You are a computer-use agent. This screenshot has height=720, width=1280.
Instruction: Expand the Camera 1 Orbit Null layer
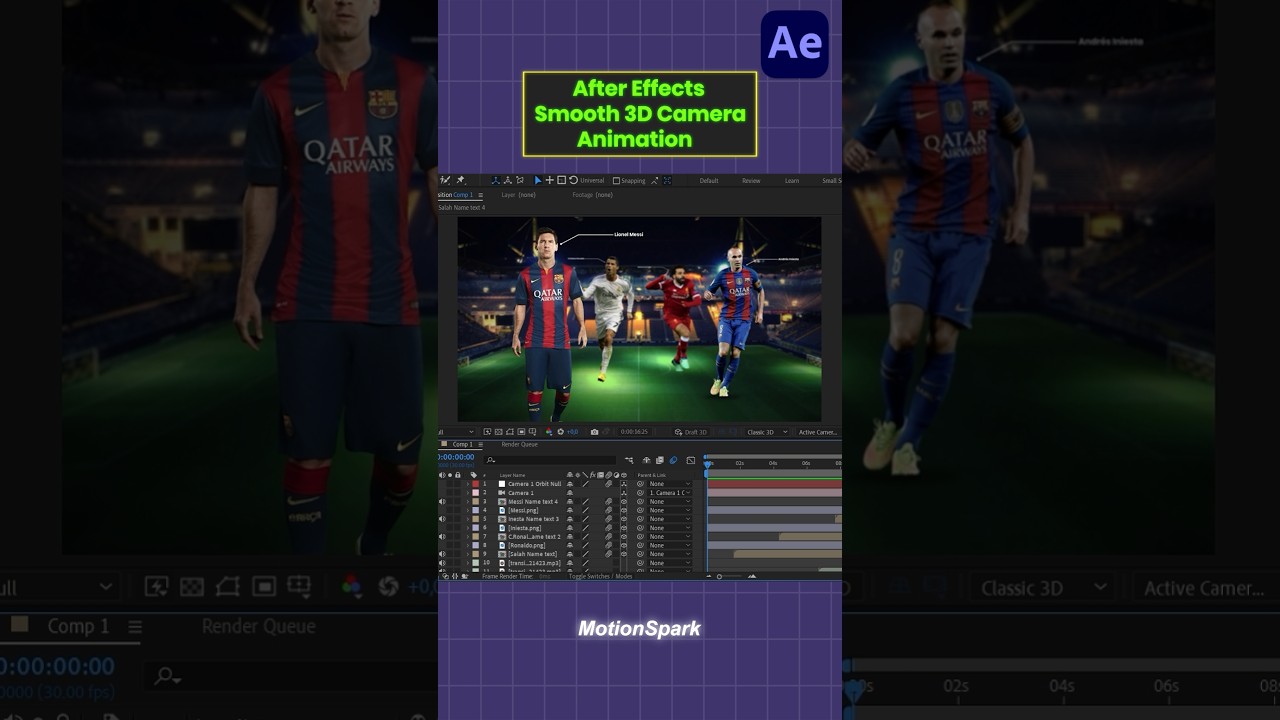point(468,484)
